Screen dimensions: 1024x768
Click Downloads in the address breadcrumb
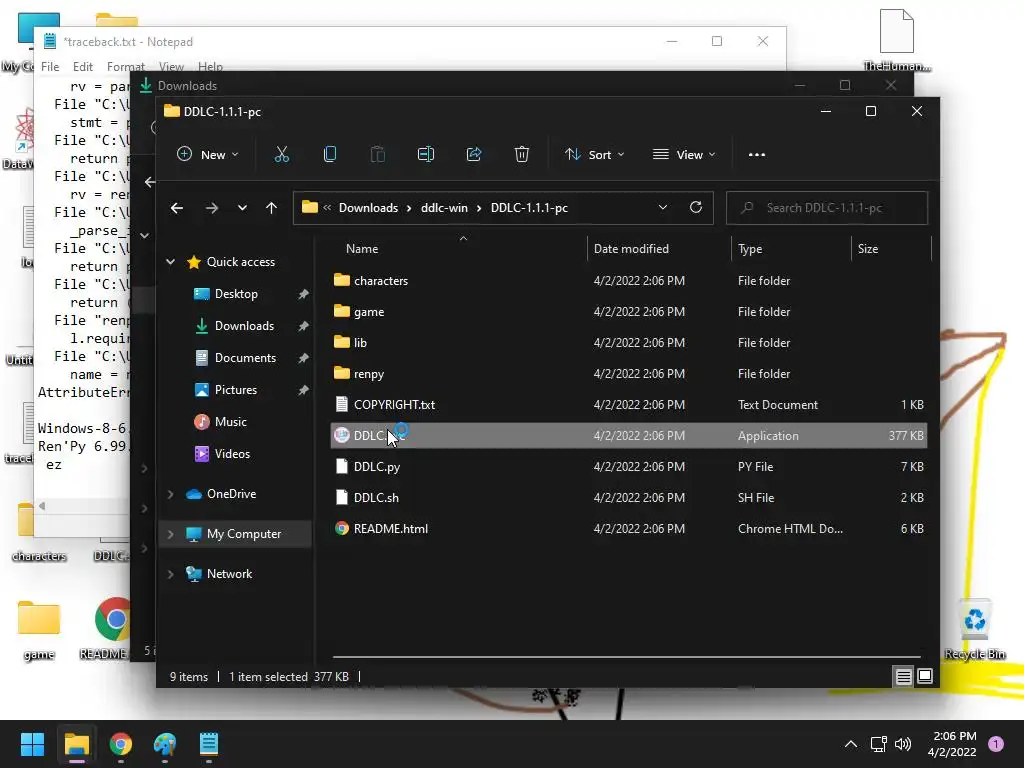pos(368,208)
